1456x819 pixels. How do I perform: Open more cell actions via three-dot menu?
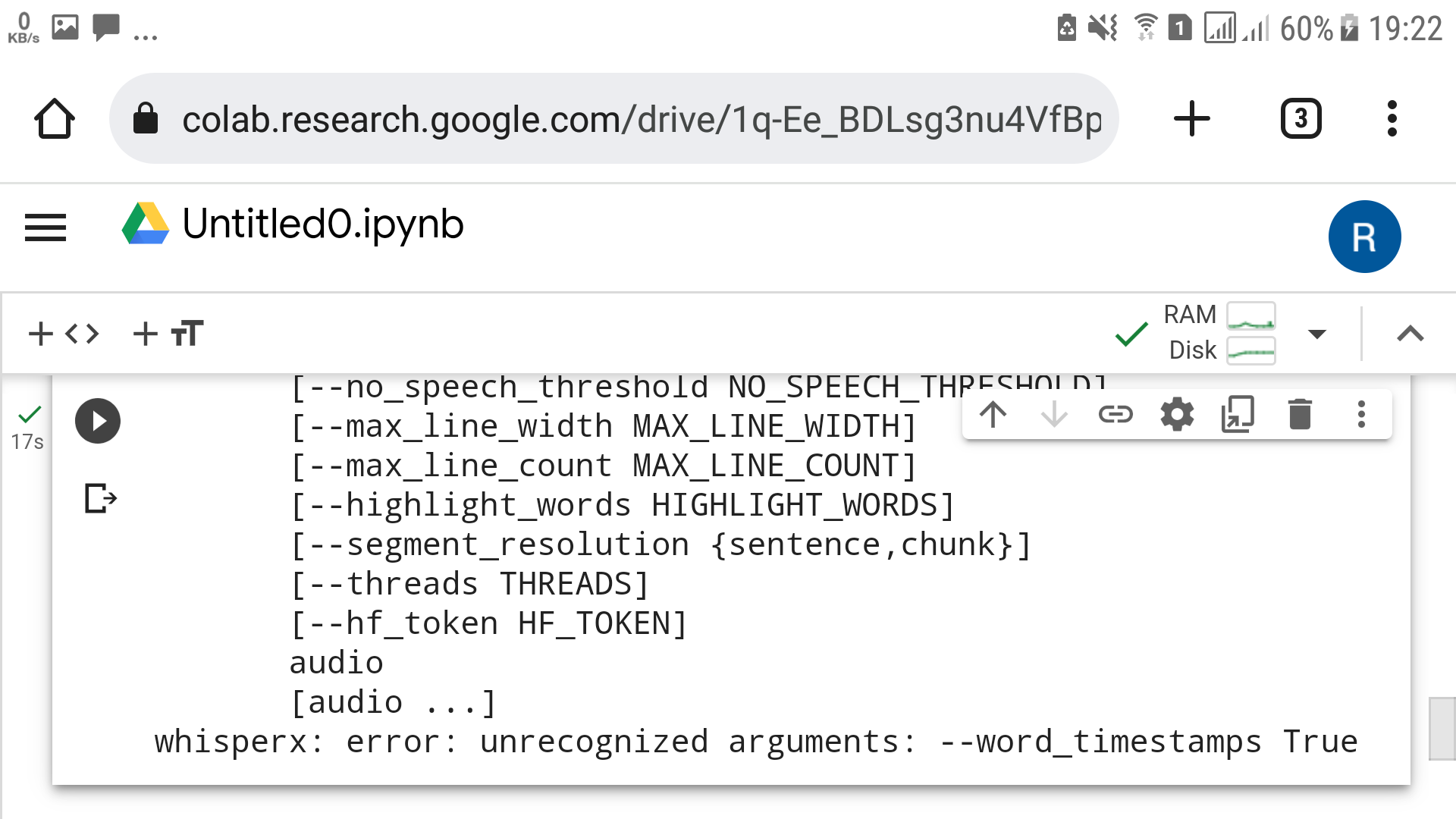[x=1361, y=414]
